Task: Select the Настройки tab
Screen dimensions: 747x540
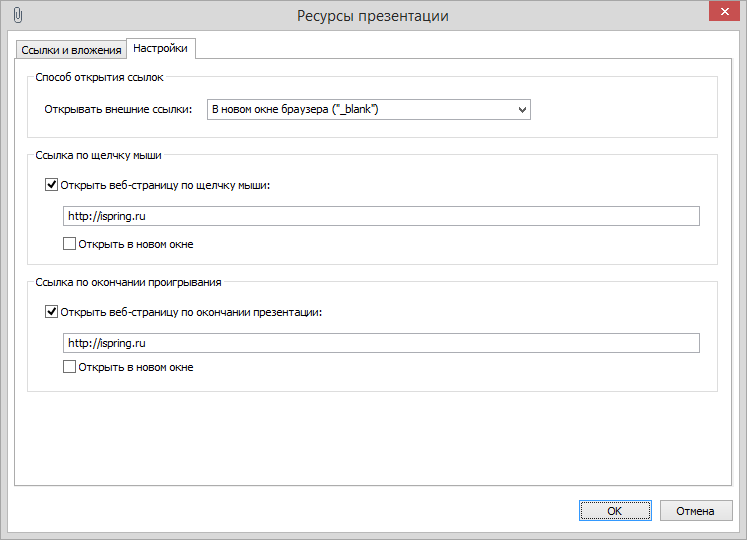Action: (161, 48)
